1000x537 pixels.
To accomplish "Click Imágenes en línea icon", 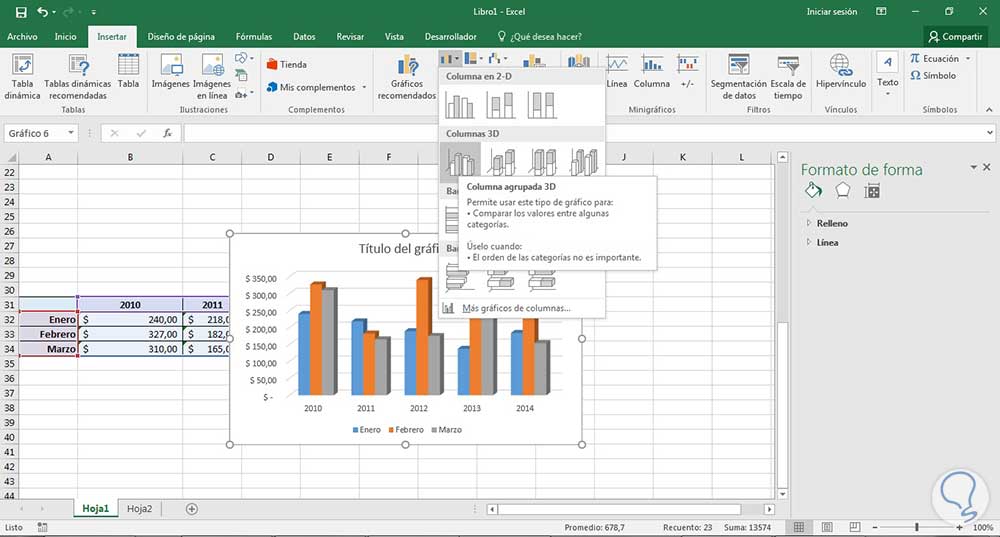I will click(212, 77).
